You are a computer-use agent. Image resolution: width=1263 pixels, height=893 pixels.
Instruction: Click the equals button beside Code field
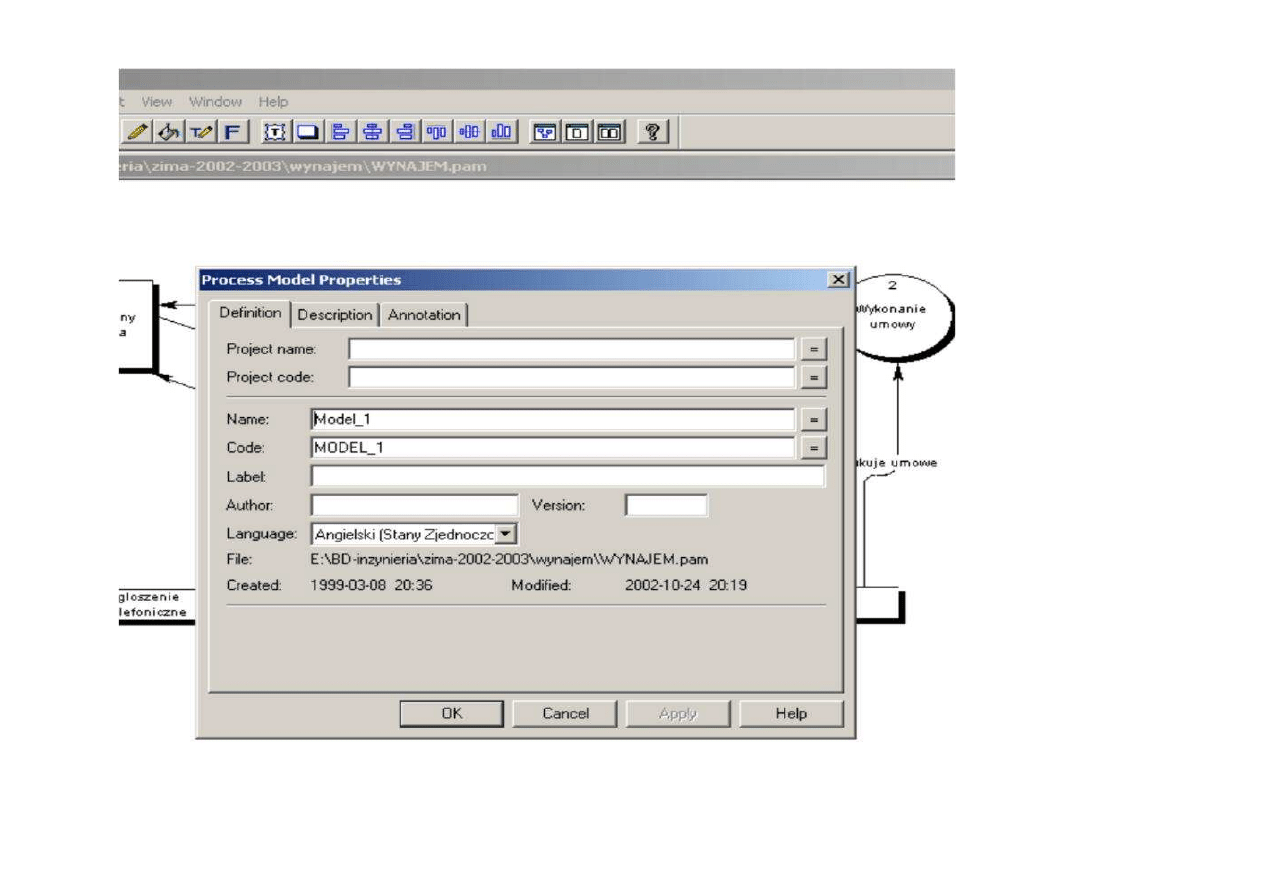814,448
